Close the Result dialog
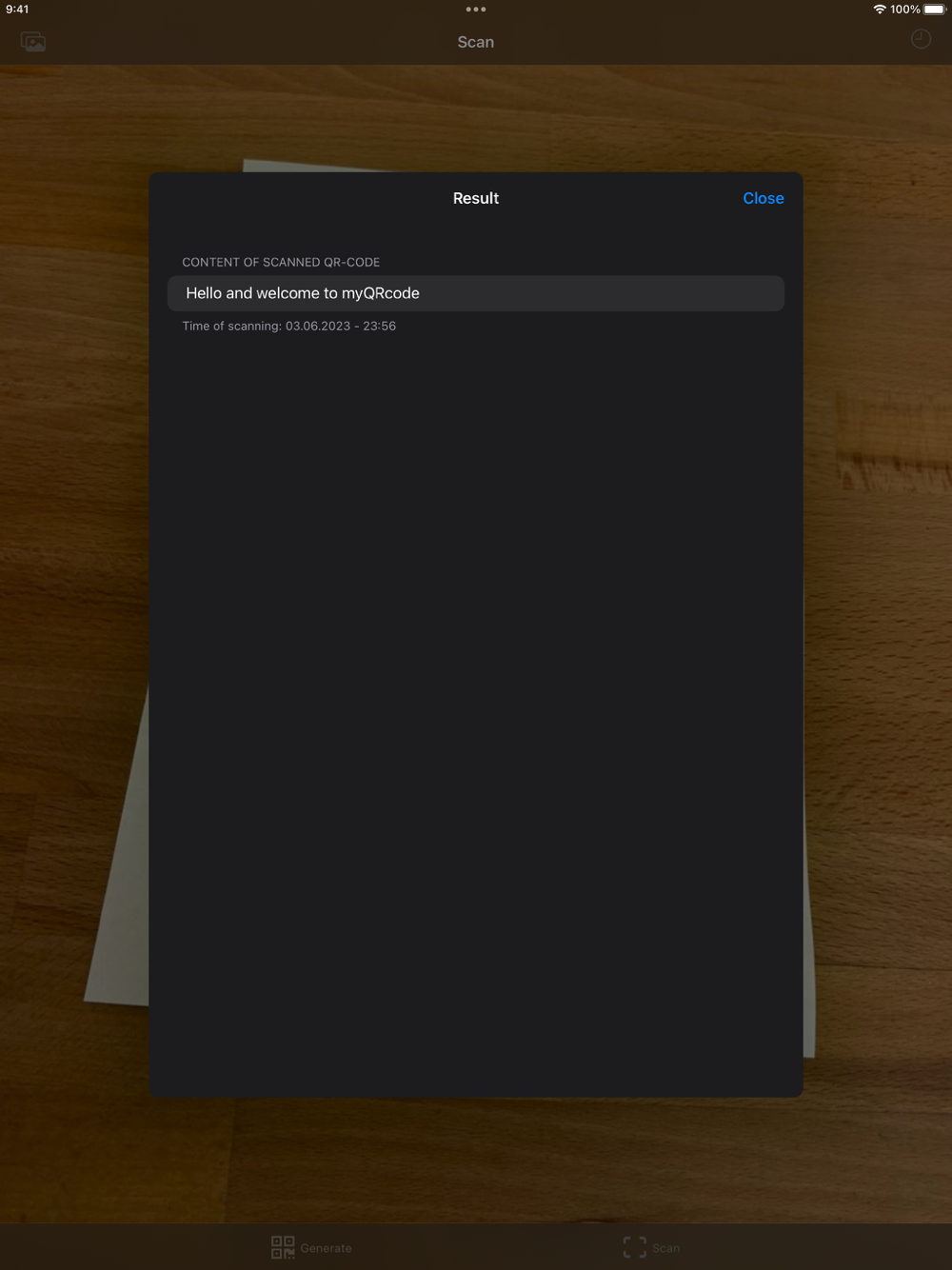The height and width of the screenshot is (1270, 952). click(x=763, y=198)
